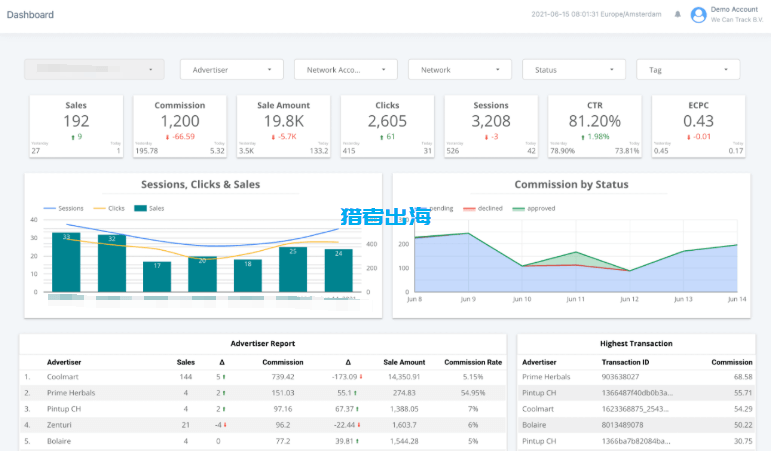Open the Advertiser filter dropdown
This screenshot has height=451, width=771.
233,70
